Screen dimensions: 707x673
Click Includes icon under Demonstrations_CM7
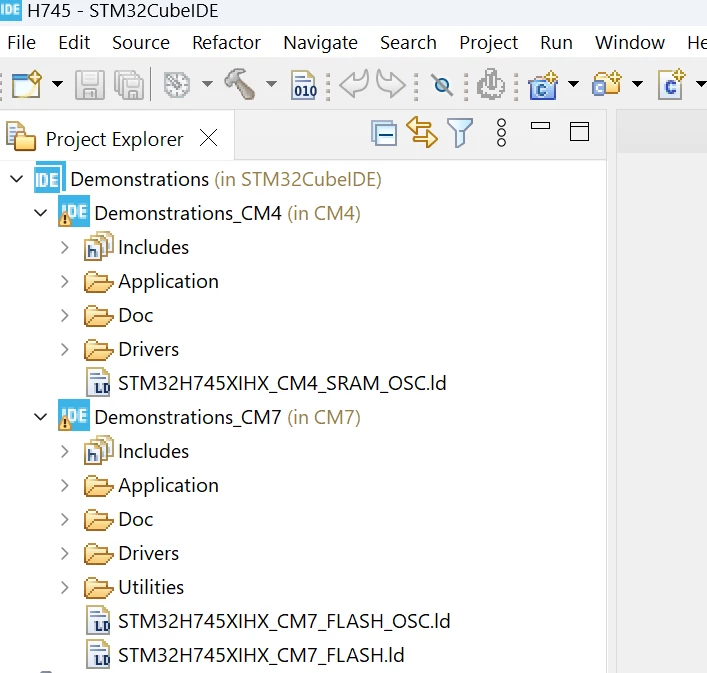click(x=98, y=450)
